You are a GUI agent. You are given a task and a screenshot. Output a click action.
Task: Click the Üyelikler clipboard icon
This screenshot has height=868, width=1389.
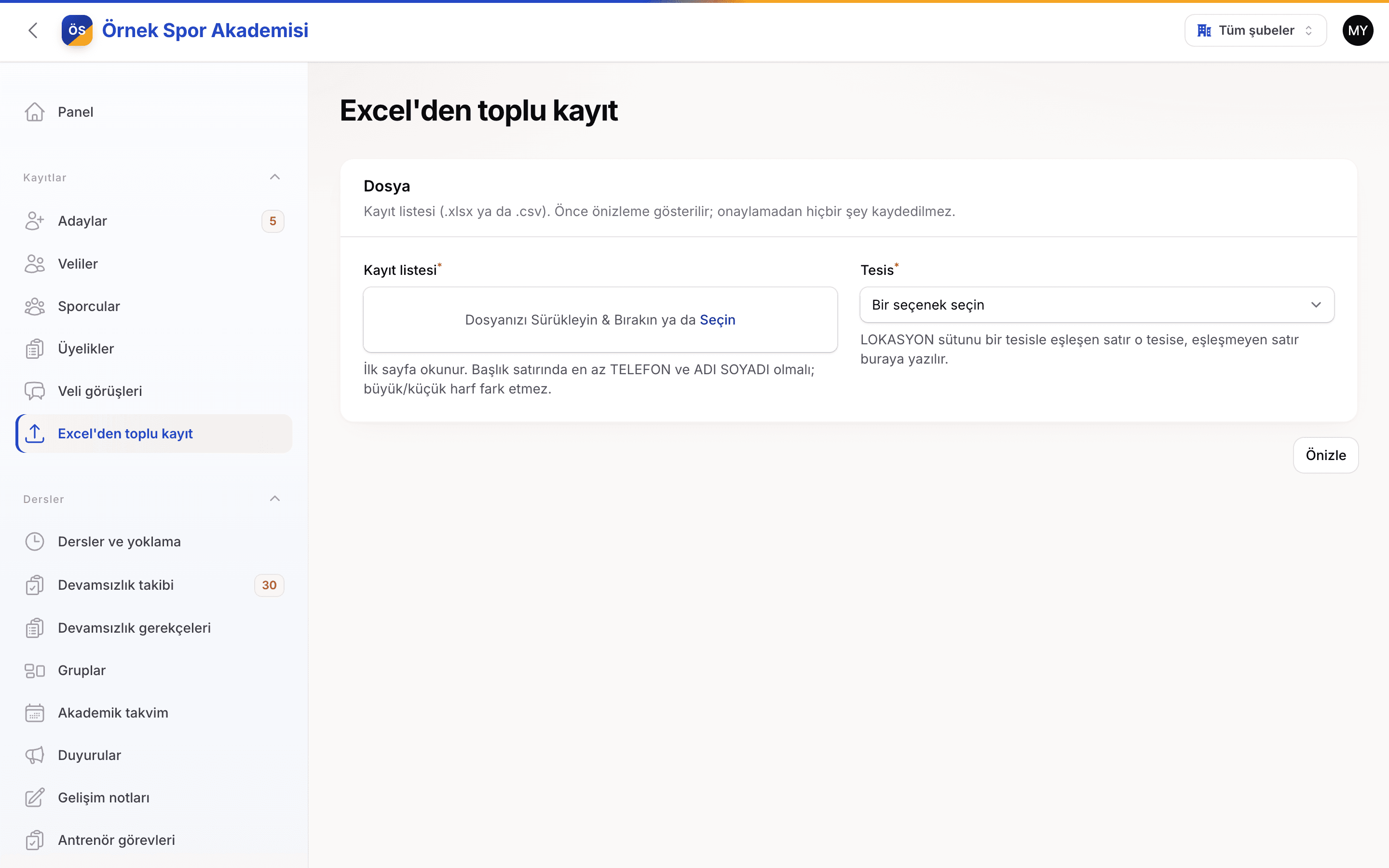click(x=34, y=349)
